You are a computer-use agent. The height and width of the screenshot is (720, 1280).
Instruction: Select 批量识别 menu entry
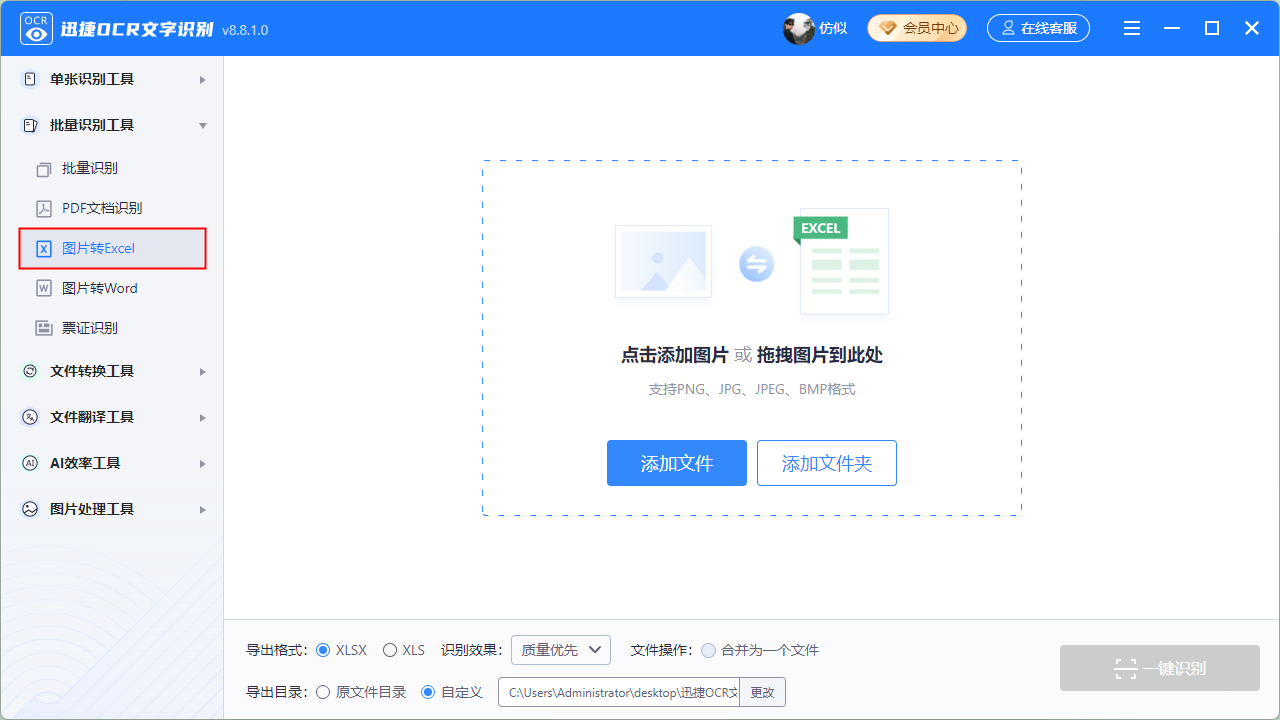coord(112,168)
